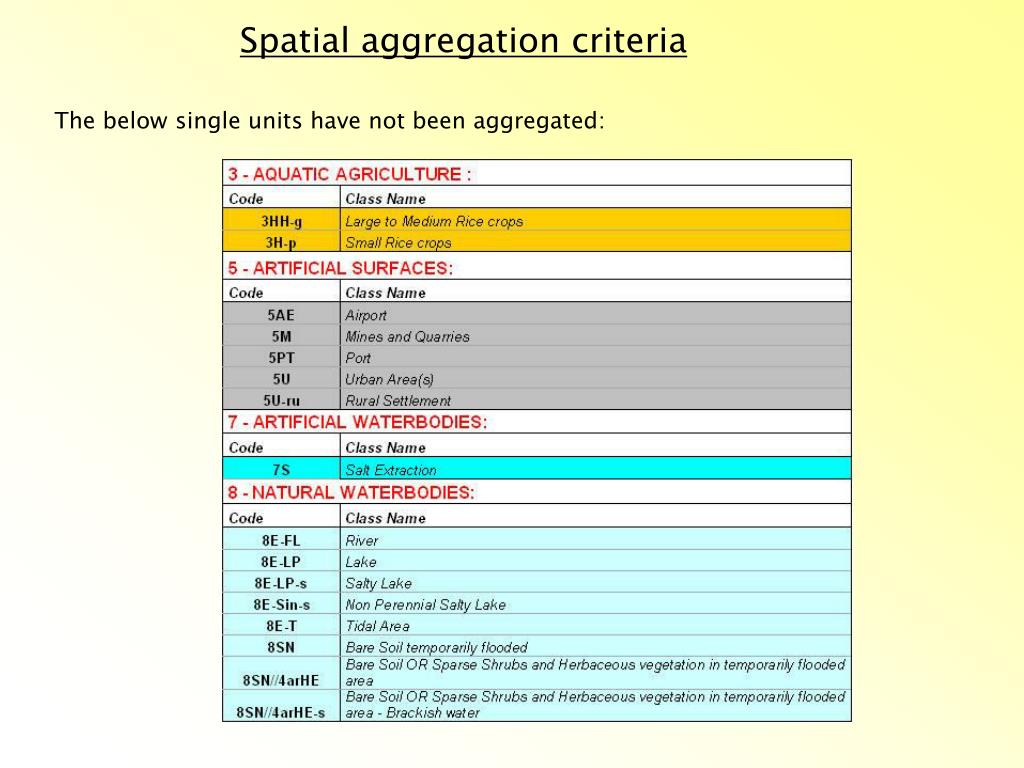
Task: Click 'Mines and Quarries' cell
Action: (x=596, y=336)
